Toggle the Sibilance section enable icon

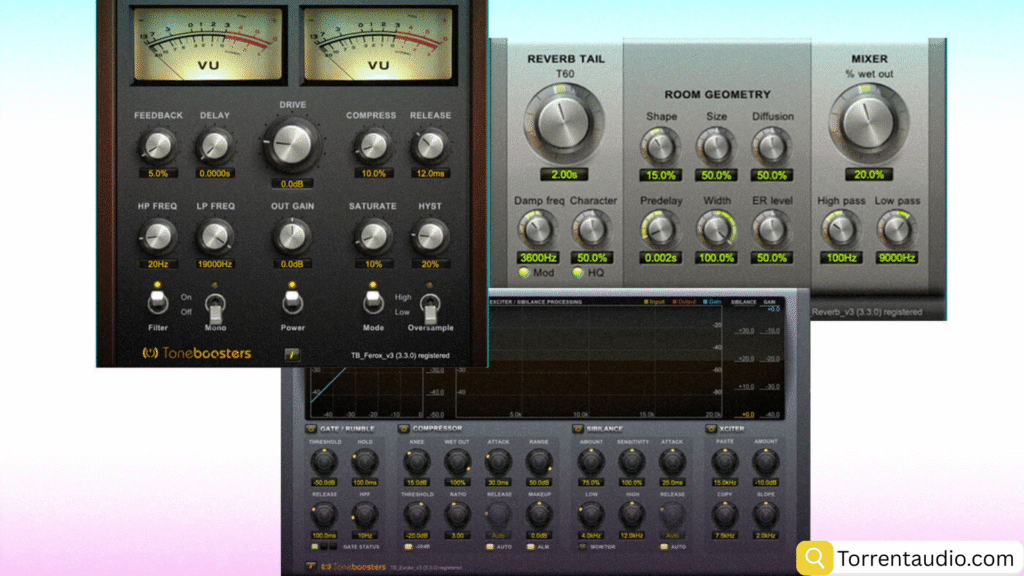click(578, 429)
